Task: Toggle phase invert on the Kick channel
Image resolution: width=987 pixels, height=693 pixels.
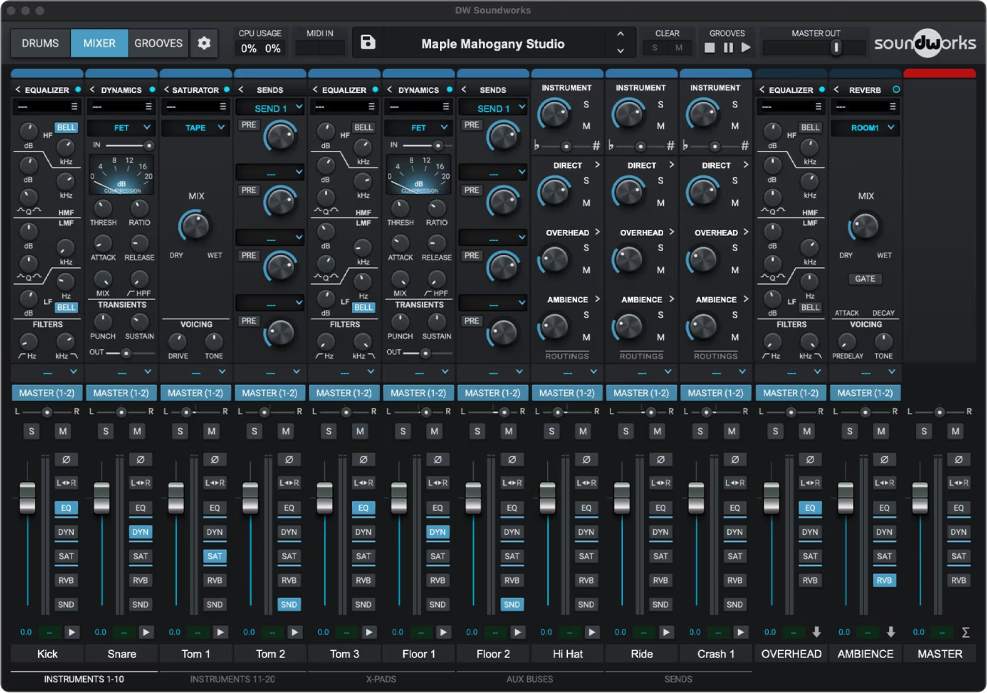Action: (67, 460)
